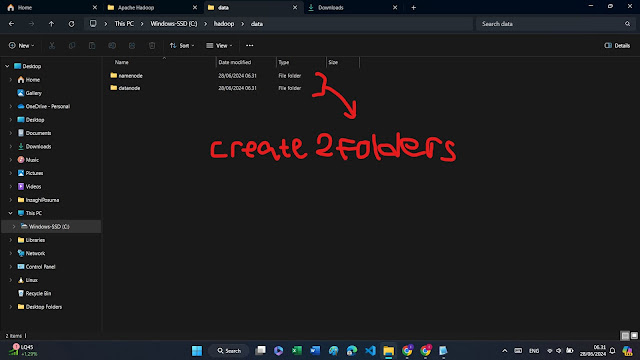The height and width of the screenshot is (360, 640).
Task: Add a new Explorer tab
Action: pyautogui.click(x=413, y=7)
